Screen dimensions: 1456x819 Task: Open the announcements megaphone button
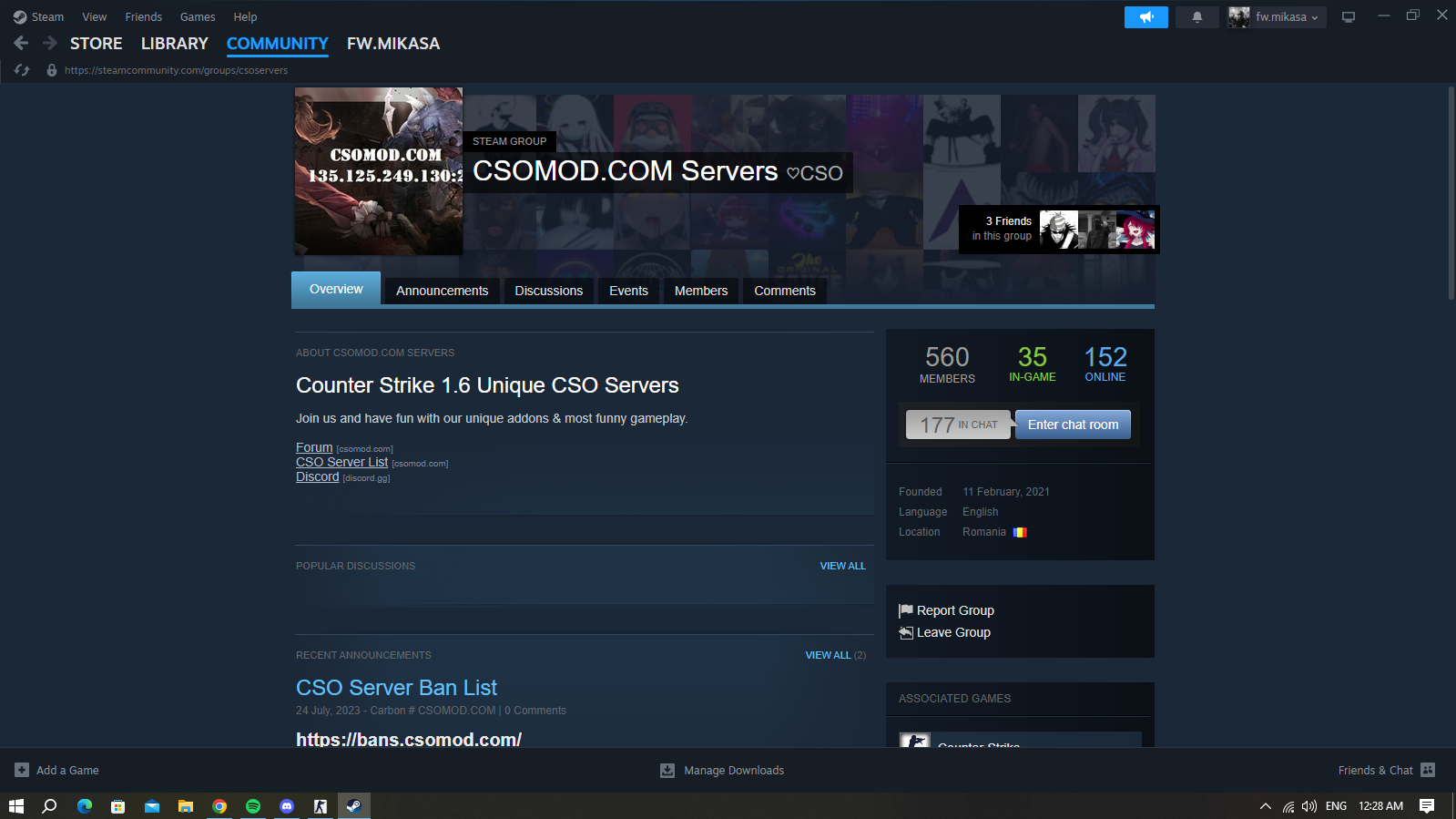click(1145, 17)
